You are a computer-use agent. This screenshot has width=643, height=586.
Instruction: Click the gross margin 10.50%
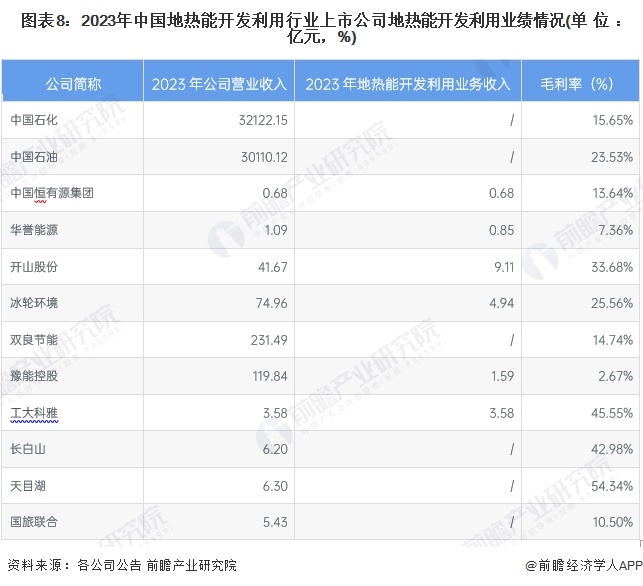(x=613, y=522)
